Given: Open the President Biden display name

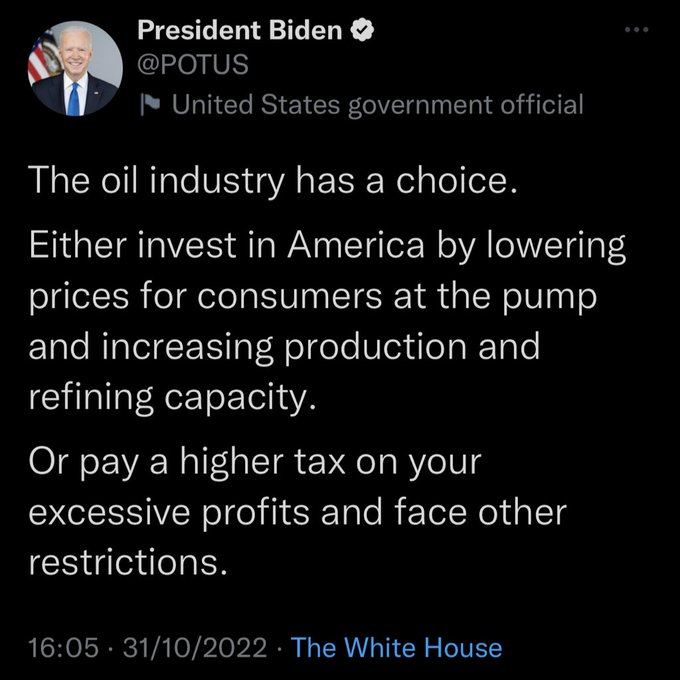Looking at the screenshot, I should point(240,31).
